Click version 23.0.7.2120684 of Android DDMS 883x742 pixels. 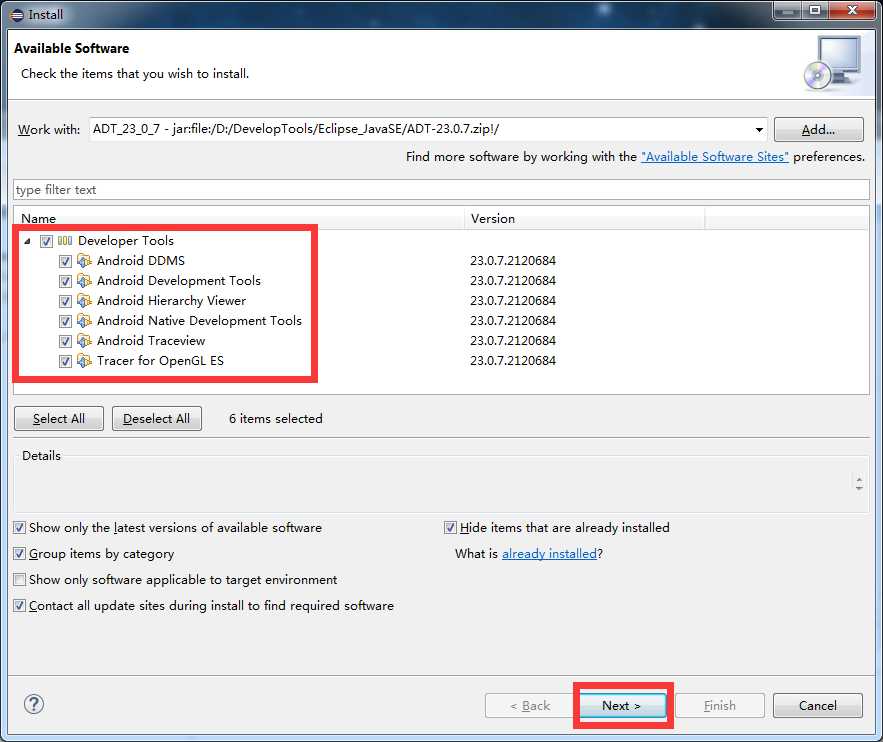click(x=513, y=261)
